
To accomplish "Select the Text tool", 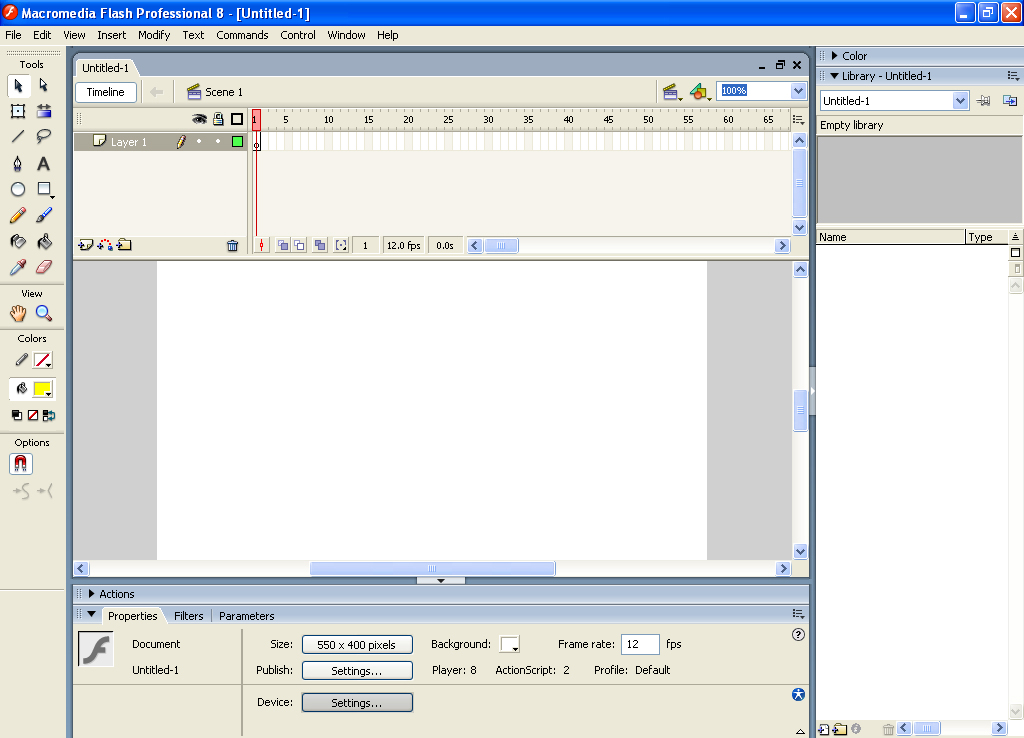I will pos(44,163).
